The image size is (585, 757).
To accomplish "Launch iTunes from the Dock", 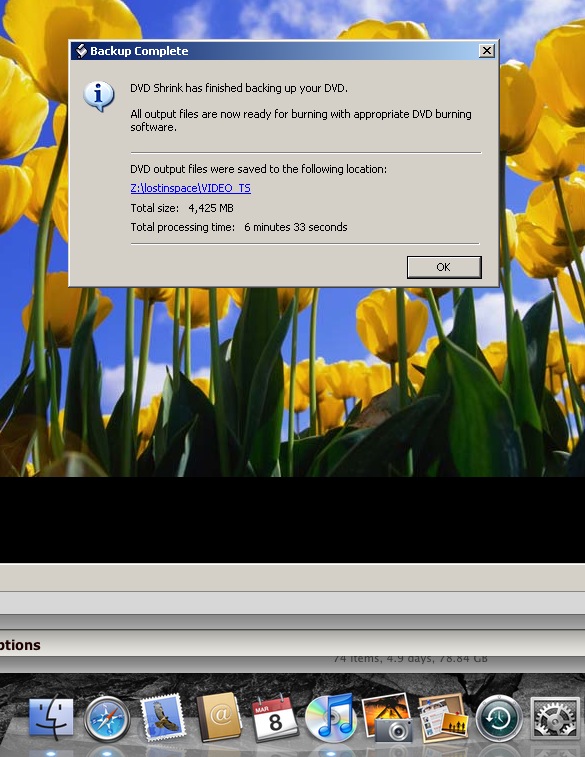I will [331, 718].
